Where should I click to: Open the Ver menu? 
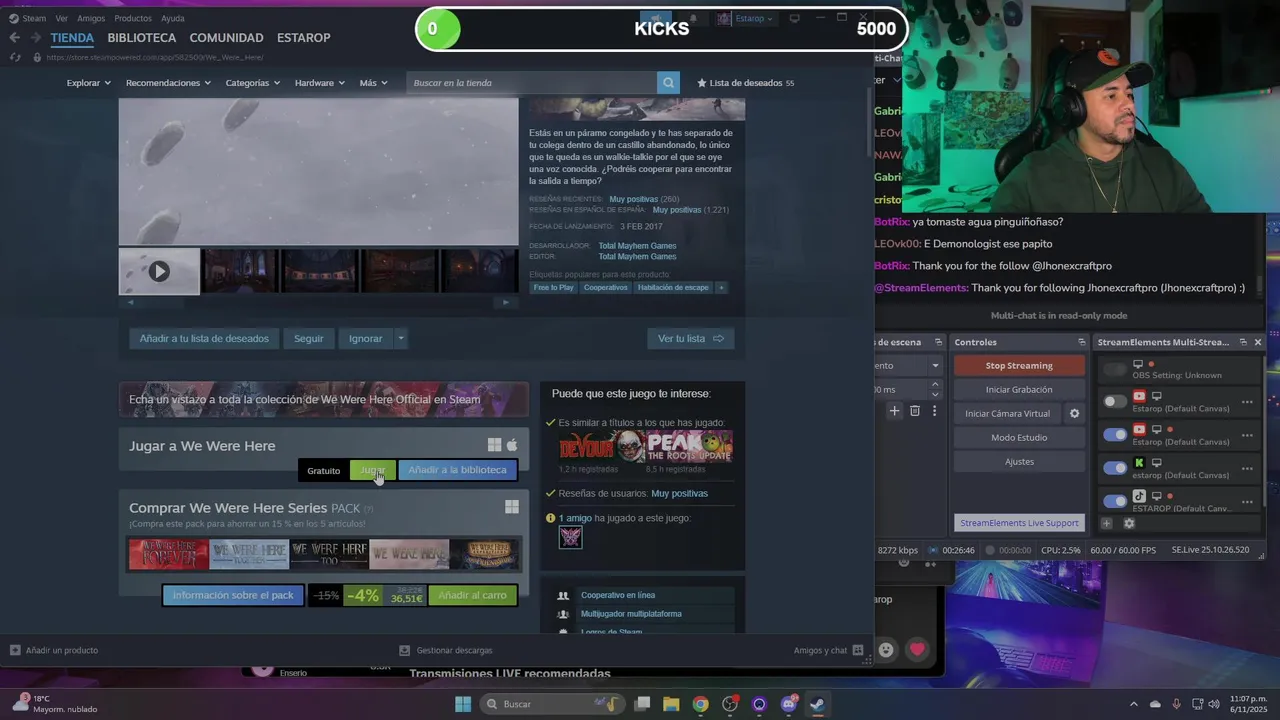[x=62, y=18]
